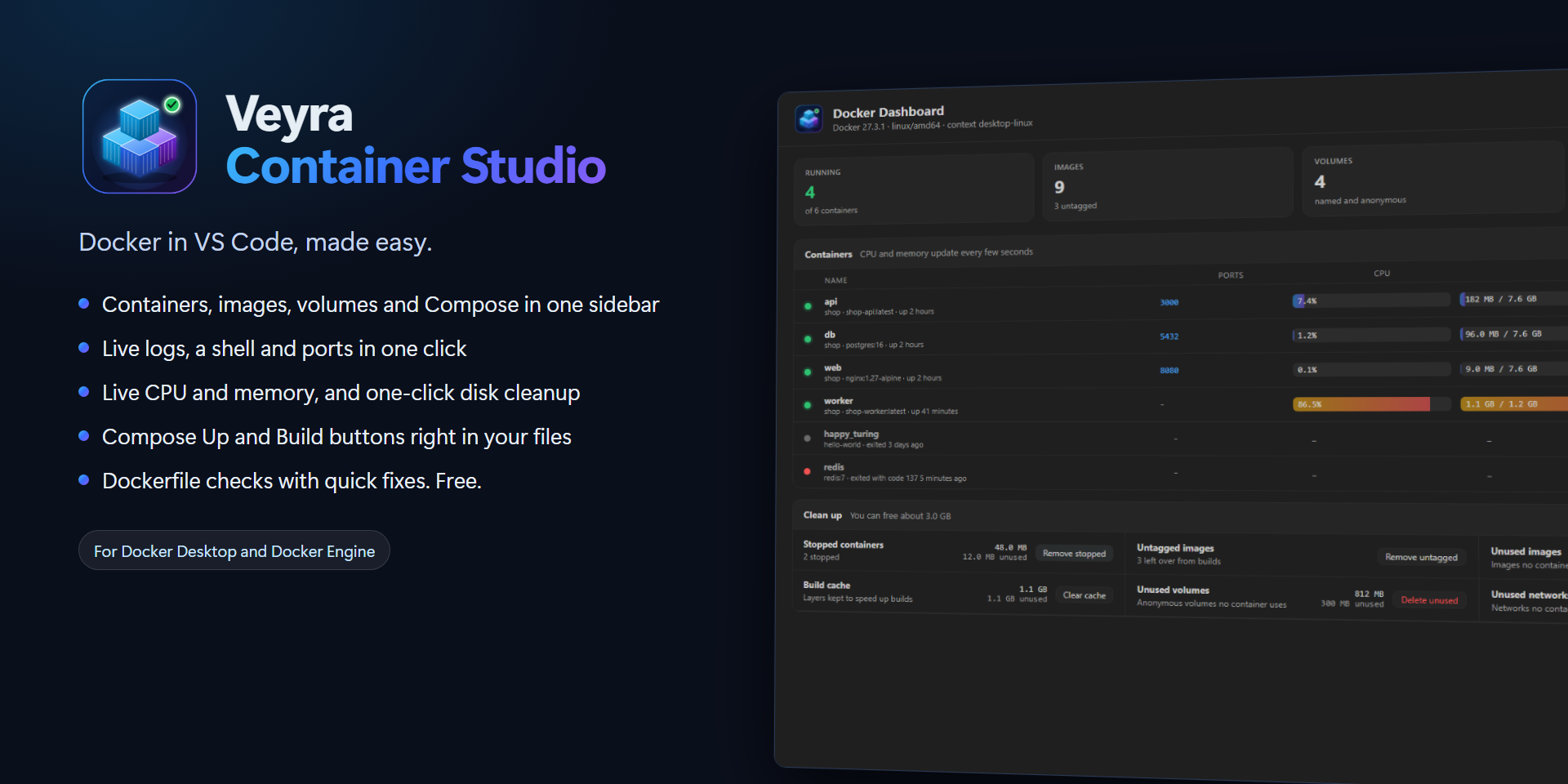Screen dimensions: 1568x784
Task: Click the PORTS column header
Action: pyautogui.click(x=1231, y=275)
